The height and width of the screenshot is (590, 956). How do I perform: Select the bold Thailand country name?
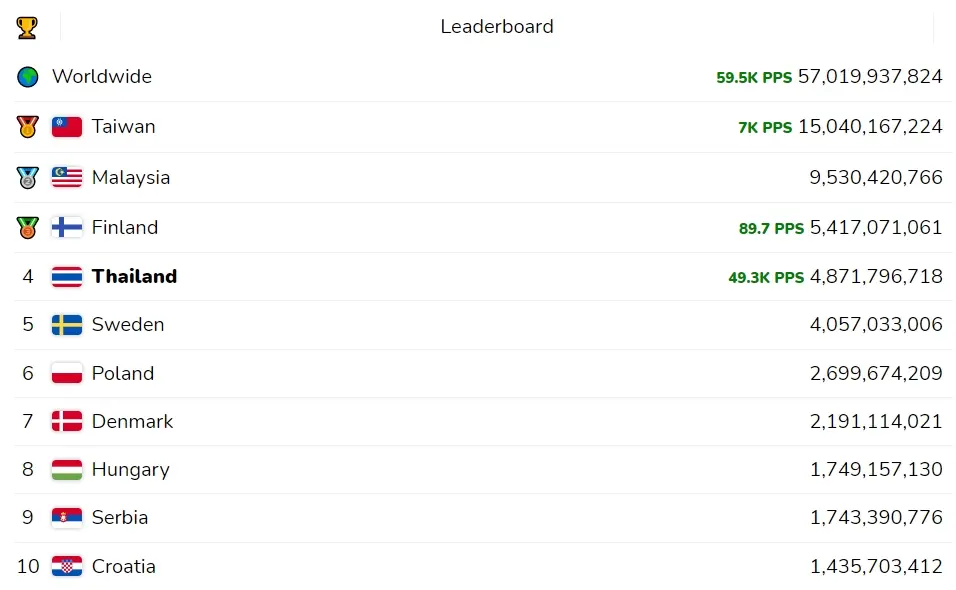tap(134, 277)
